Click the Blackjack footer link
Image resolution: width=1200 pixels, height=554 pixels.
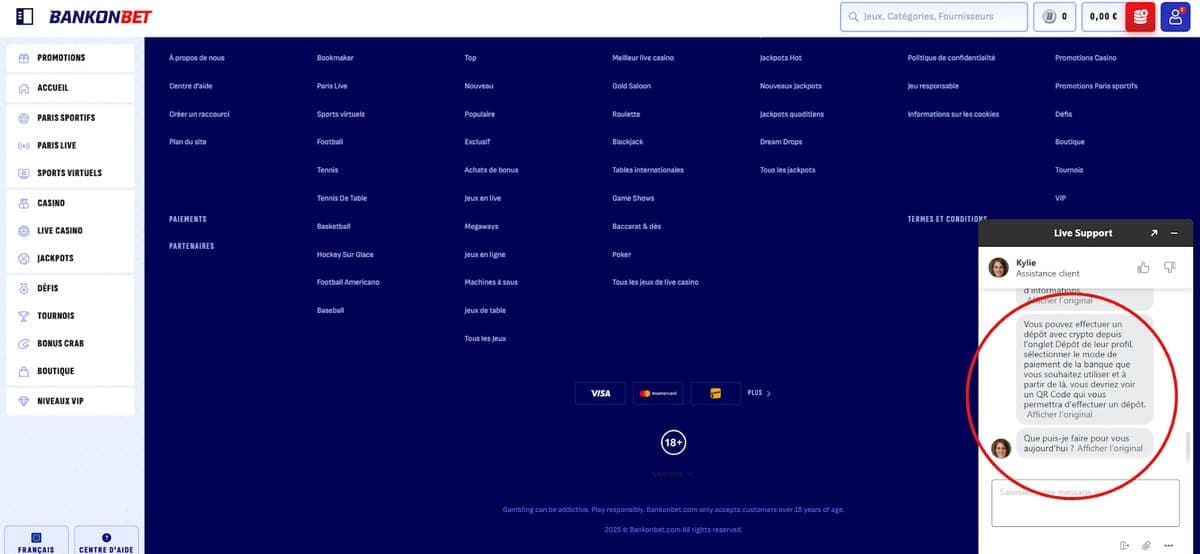pyautogui.click(x=627, y=142)
